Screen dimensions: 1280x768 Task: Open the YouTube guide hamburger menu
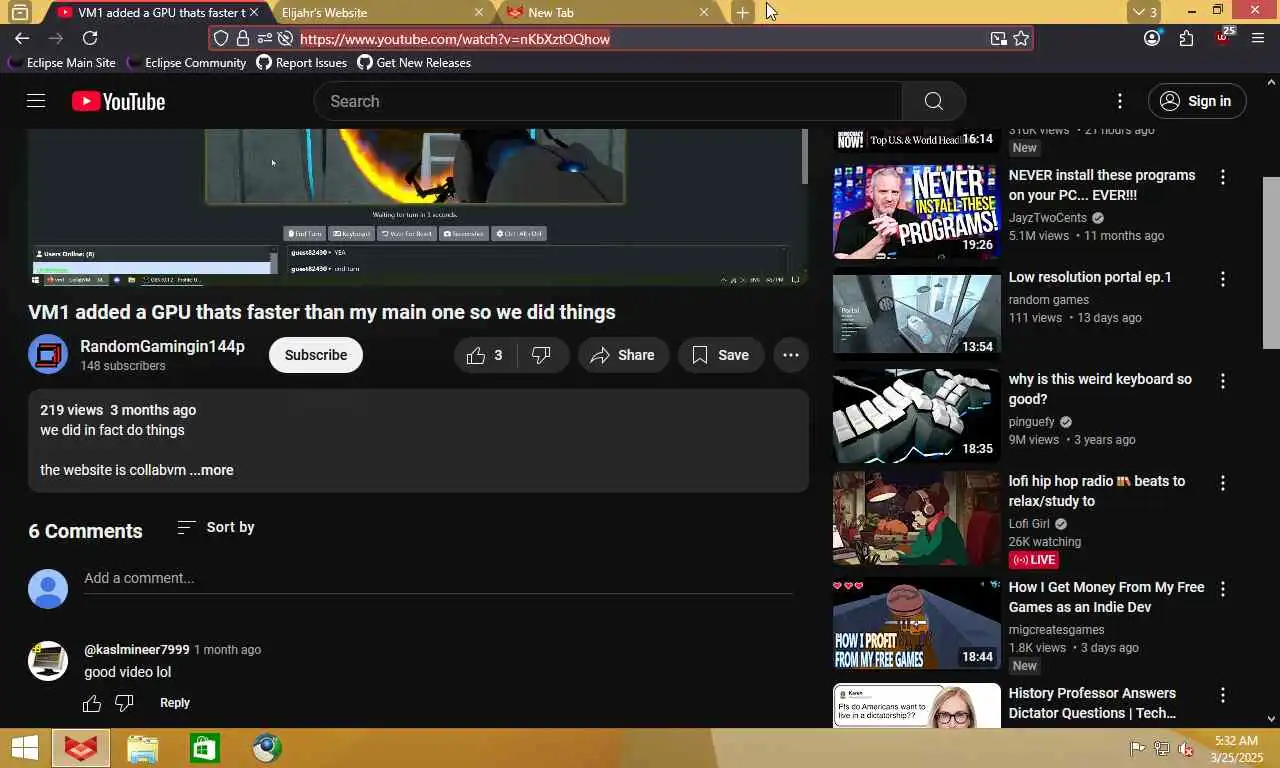coord(36,101)
